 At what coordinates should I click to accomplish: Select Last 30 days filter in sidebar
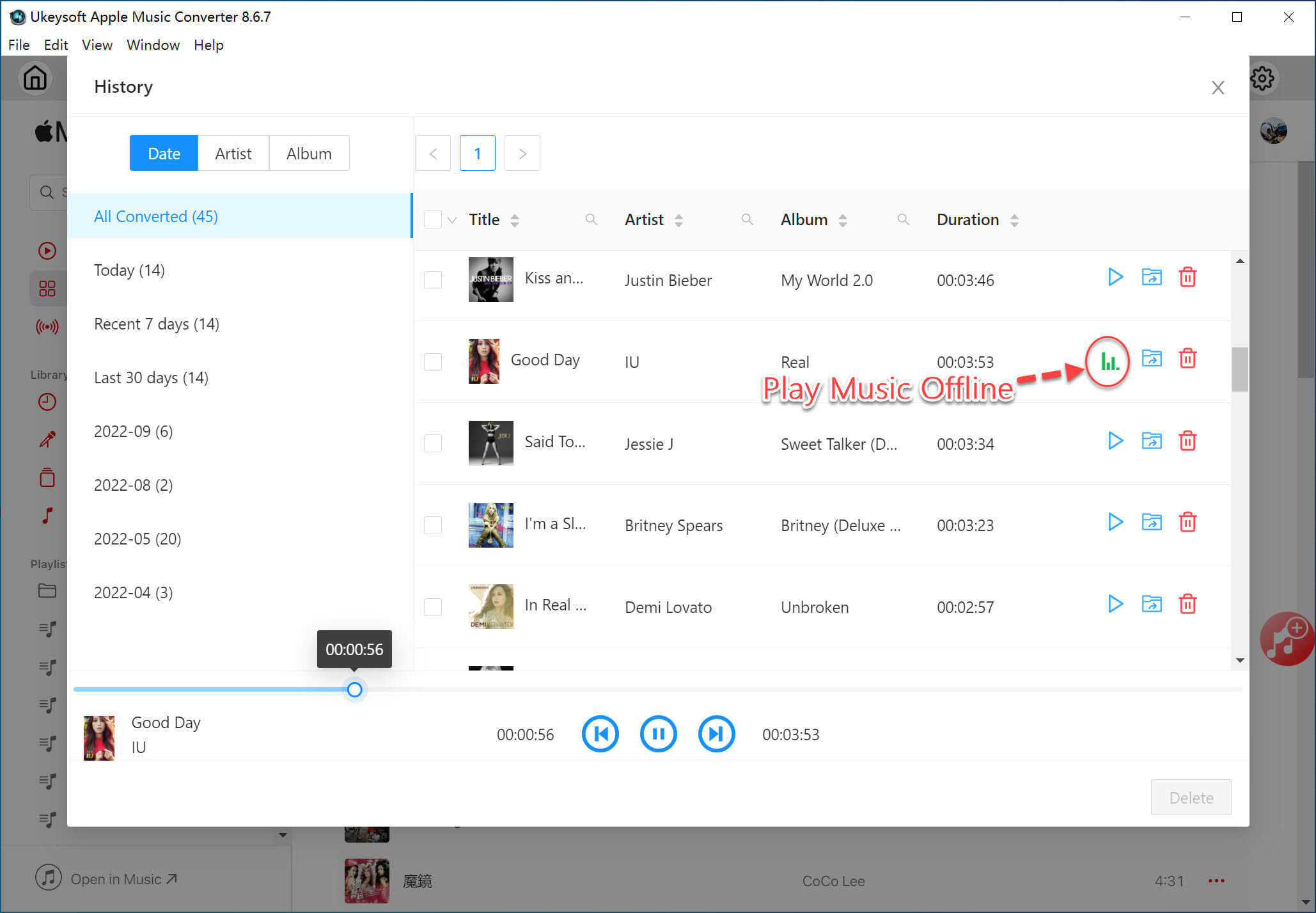[151, 377]
